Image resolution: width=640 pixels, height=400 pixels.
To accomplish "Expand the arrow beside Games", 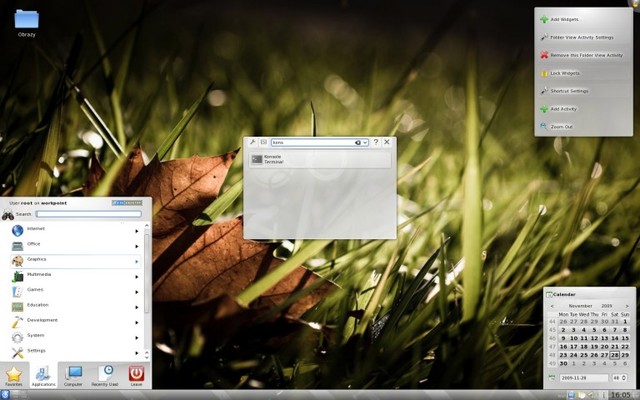I will pos(137,292).
